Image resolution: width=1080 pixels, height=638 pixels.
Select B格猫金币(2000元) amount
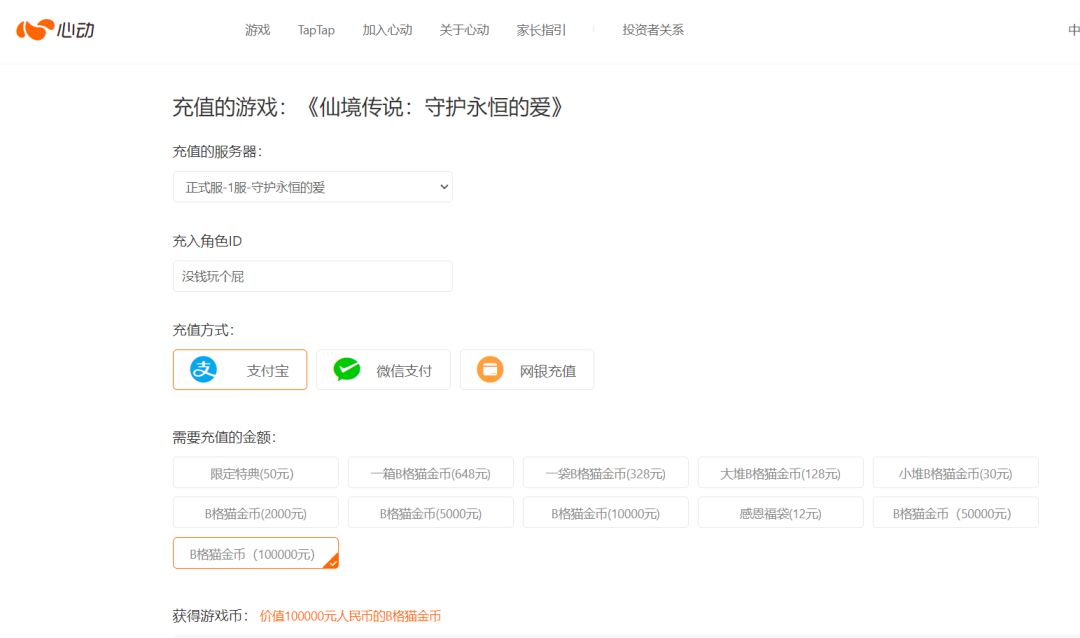(x=256, y=513)
